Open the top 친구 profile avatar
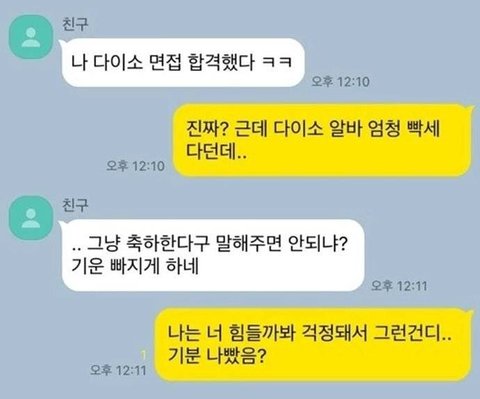The width and height of the screenshot is (480, 399). coord(31,37)
